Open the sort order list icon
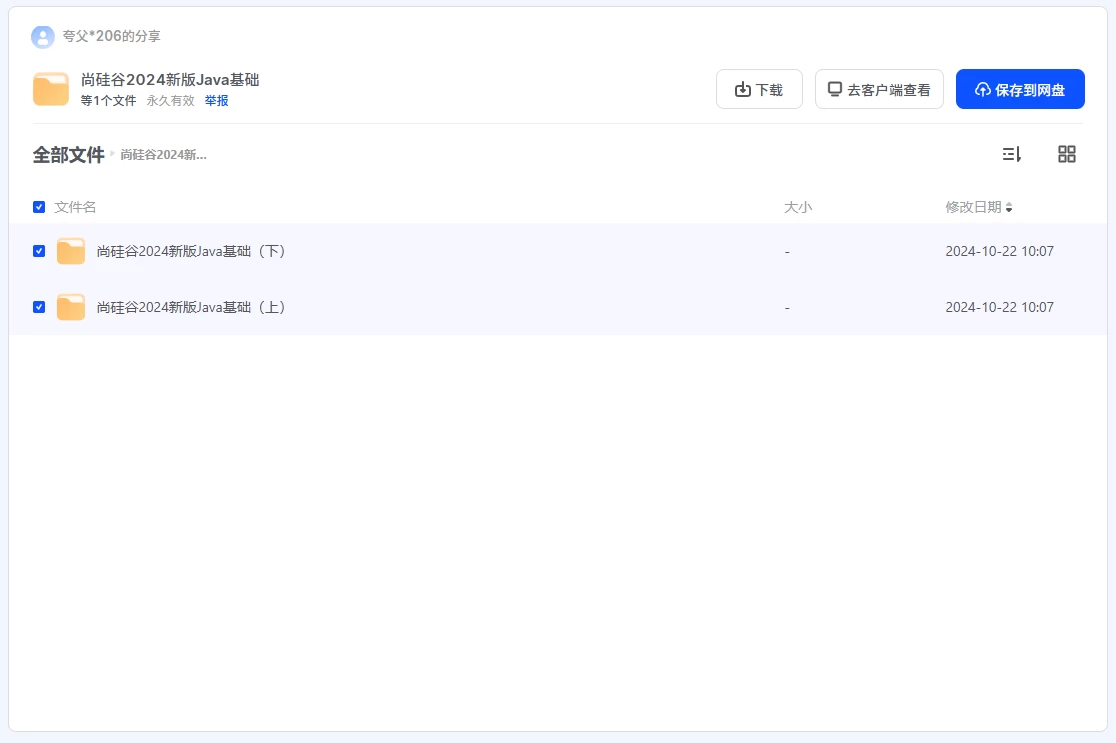 (1012, 154)
